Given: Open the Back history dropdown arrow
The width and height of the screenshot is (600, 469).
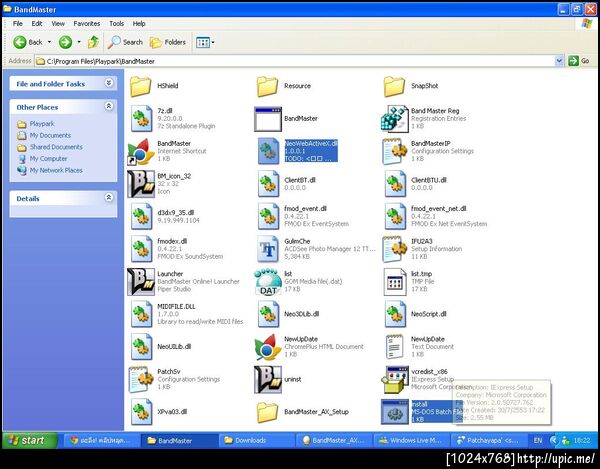Looking at the screenshot, I should pyautogui.click(x=49, y=42).
